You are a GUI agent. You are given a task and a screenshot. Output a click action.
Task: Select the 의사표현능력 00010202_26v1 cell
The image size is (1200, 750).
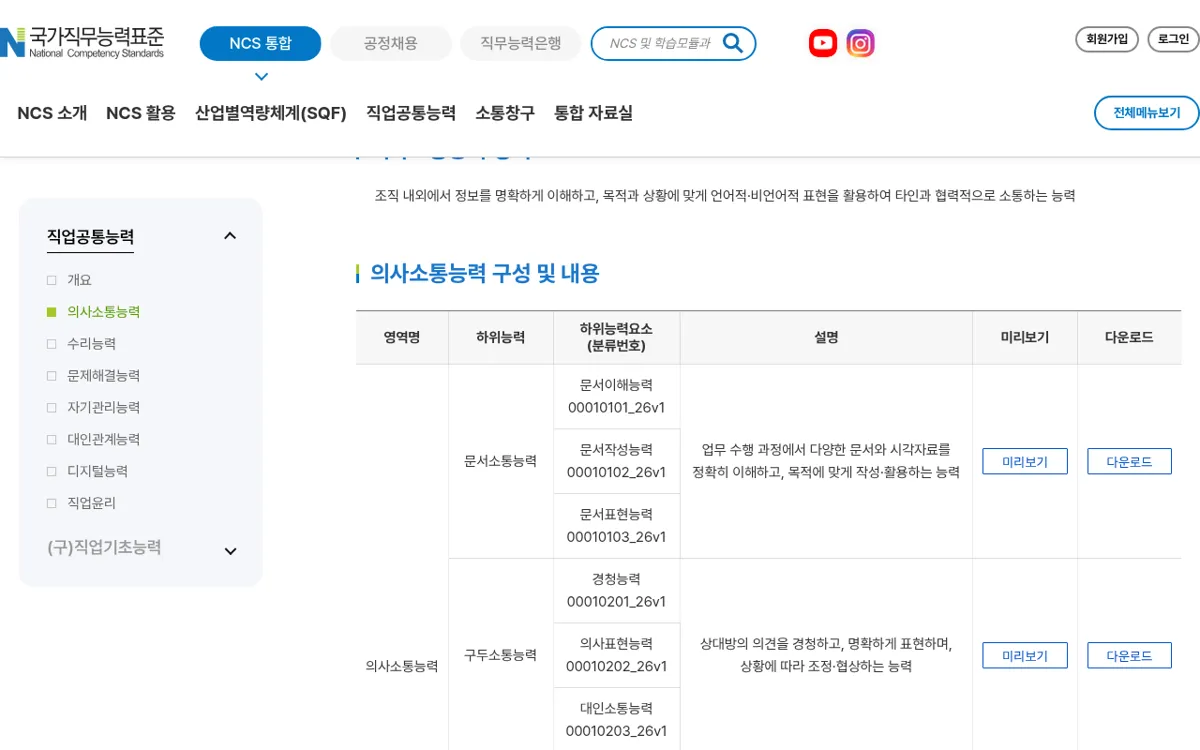617,655
